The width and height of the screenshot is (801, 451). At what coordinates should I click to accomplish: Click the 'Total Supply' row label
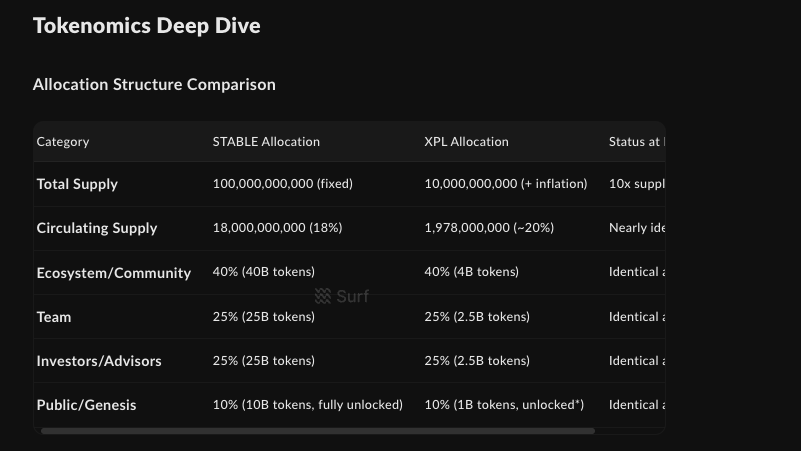tap(77, 184)
